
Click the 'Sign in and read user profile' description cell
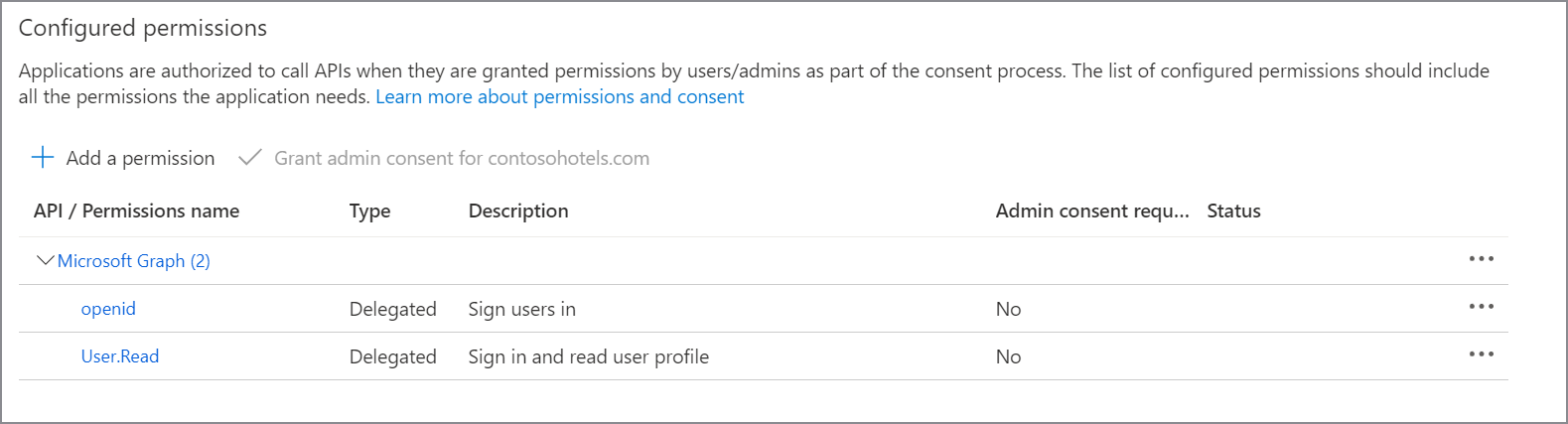tap(588, 356)
